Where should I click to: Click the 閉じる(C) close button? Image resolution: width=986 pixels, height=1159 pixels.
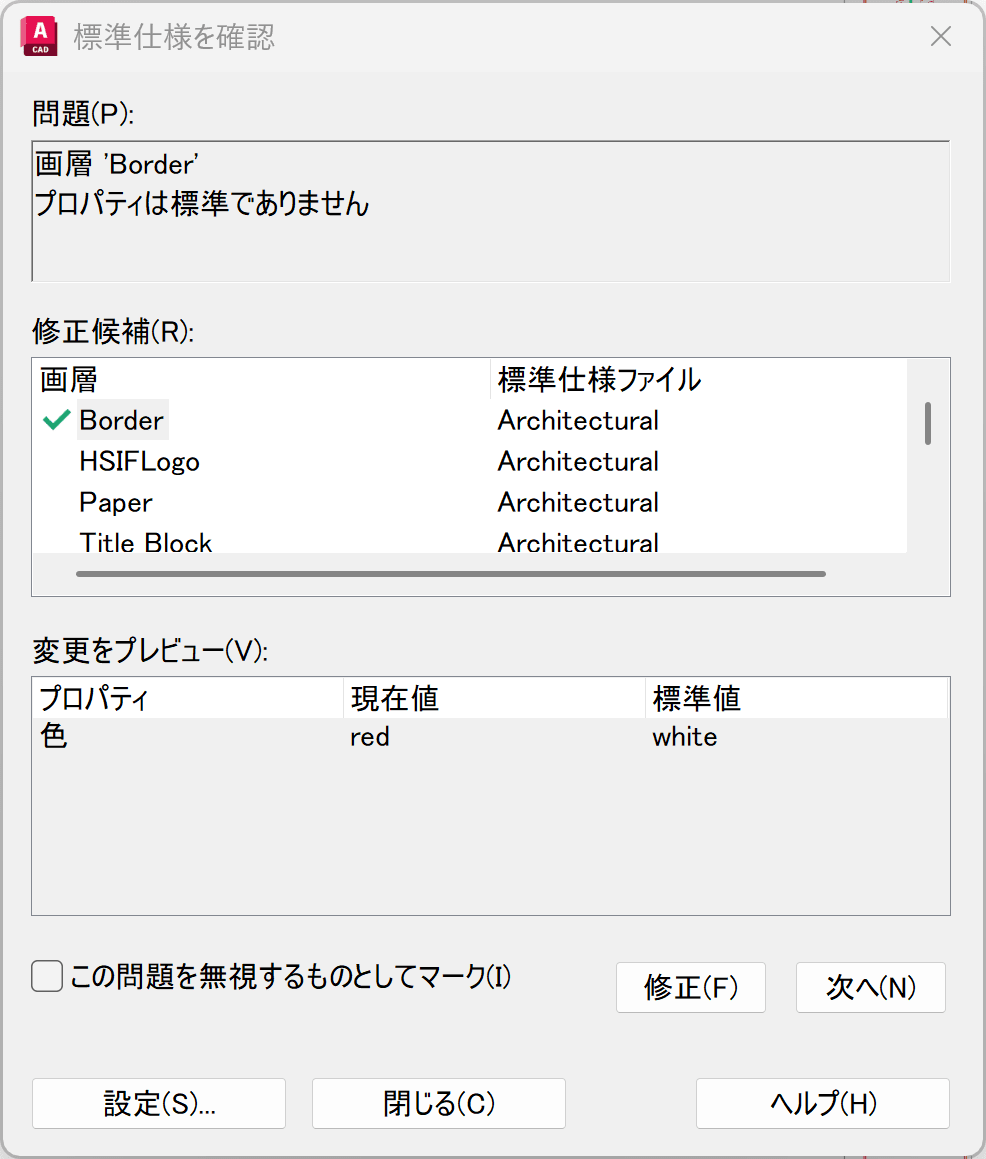[439, 1103]
